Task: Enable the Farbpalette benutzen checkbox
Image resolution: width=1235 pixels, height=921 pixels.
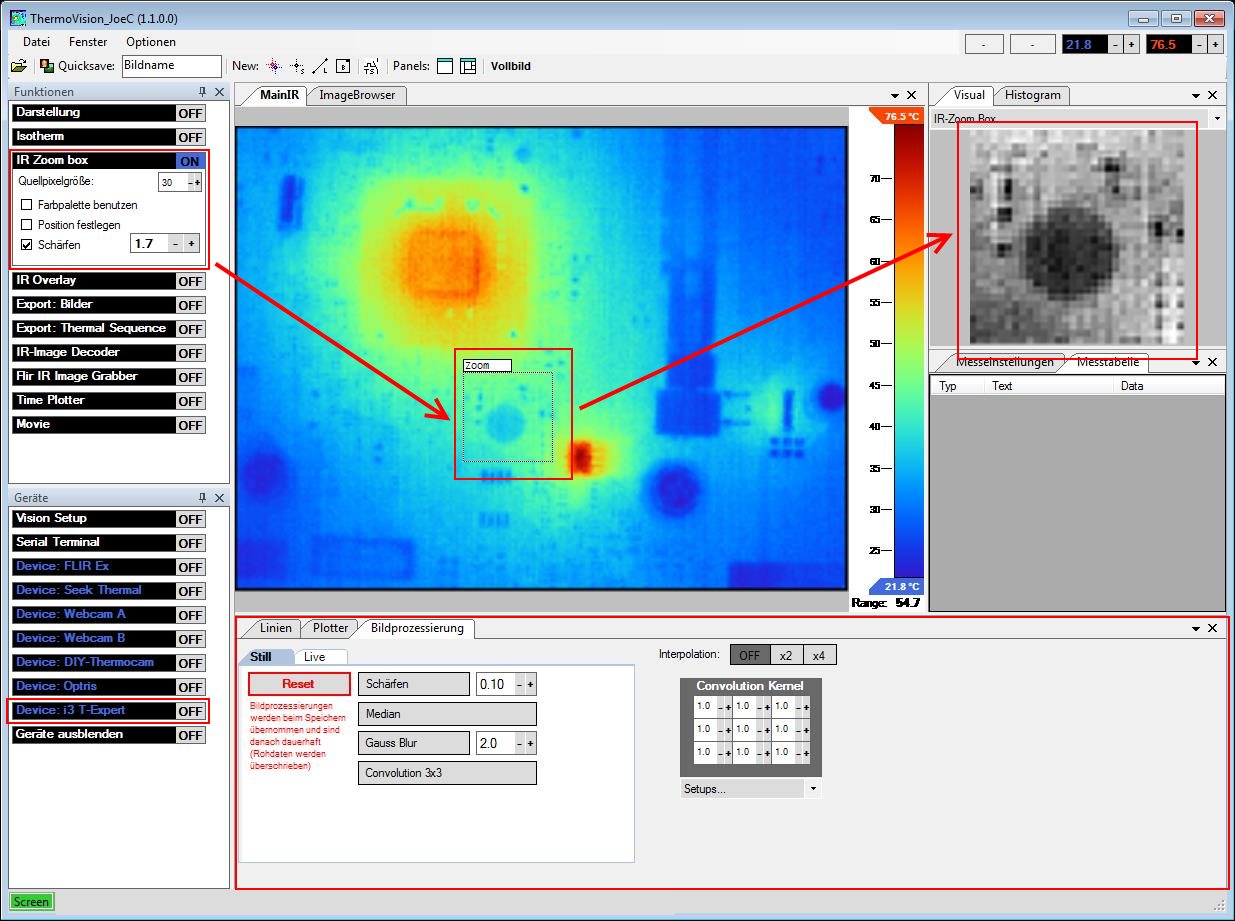Action: pyautogui.click(x=27, y=205)
